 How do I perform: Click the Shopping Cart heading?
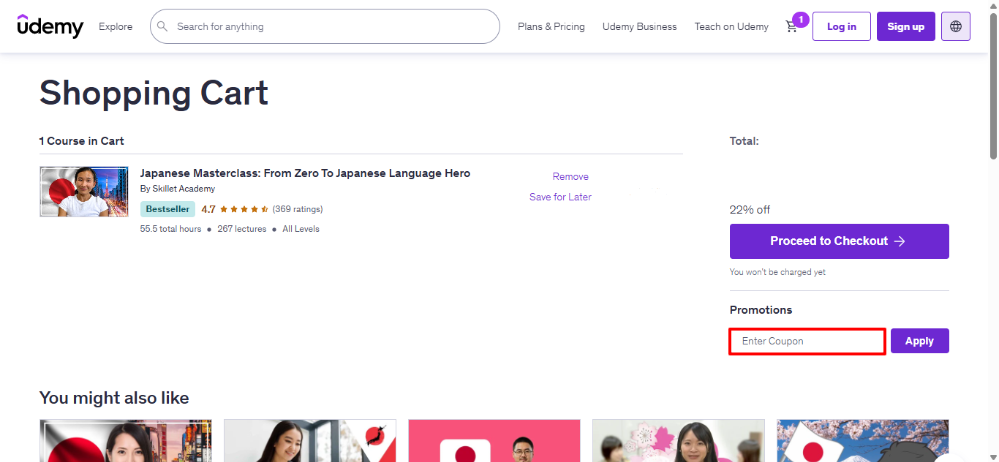154,93
